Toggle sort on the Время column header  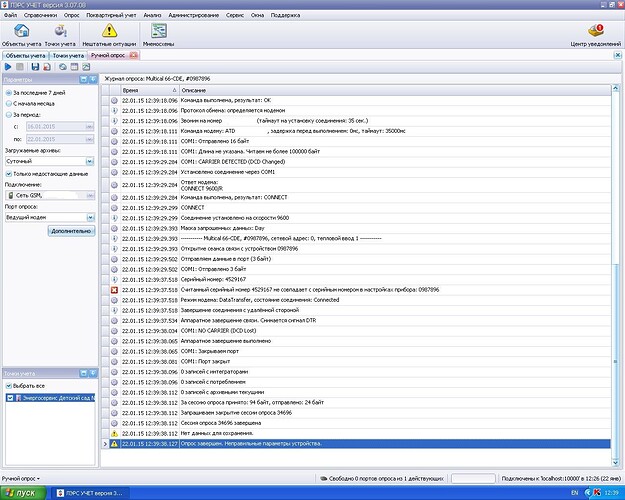150,91
